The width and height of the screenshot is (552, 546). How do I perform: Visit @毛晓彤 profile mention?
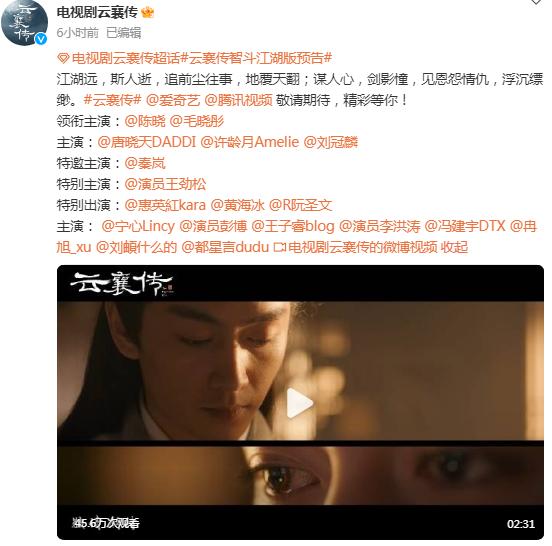click(197, 121)
